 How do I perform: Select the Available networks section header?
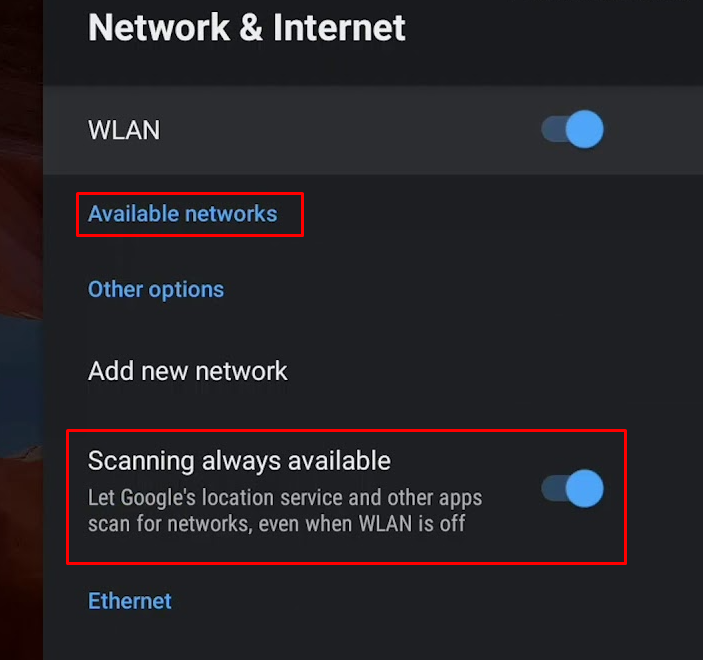[x=182, y=213]
